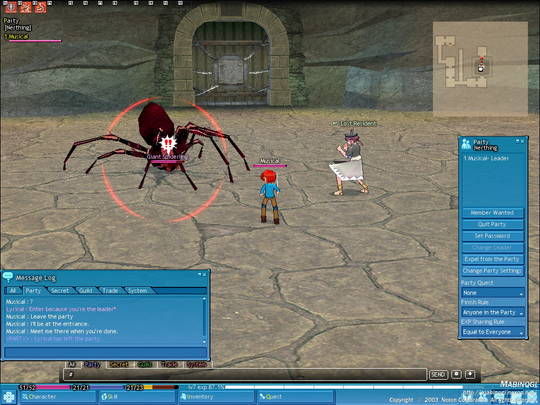Screen dimensions: 540x405
Task: Switch to the Secret tab in Message Log
Action: [x=60, y=291]
